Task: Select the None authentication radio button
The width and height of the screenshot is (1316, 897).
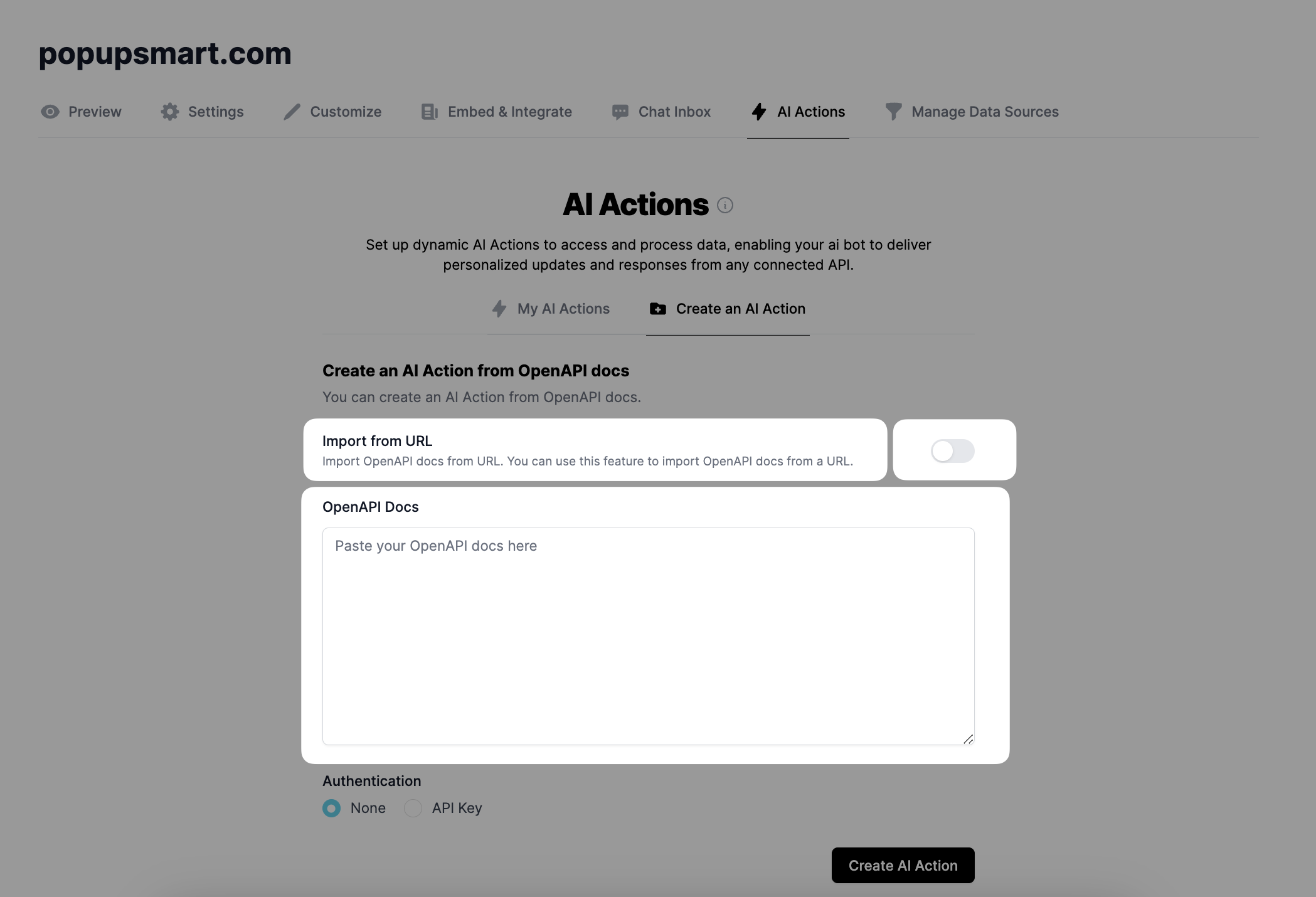Action: click(332, 807)
